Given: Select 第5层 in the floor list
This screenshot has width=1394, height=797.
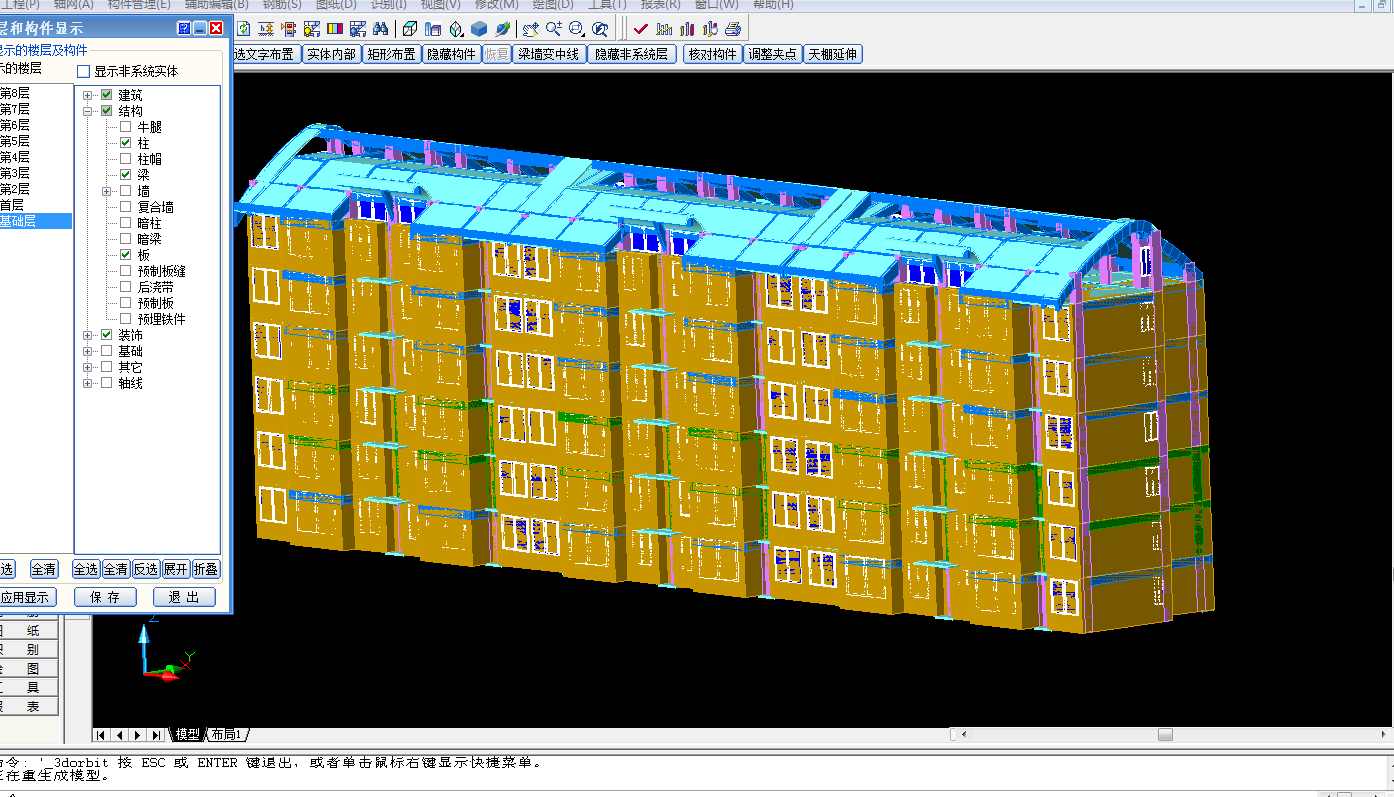Looking at the screenshot, I should point(15,141).
